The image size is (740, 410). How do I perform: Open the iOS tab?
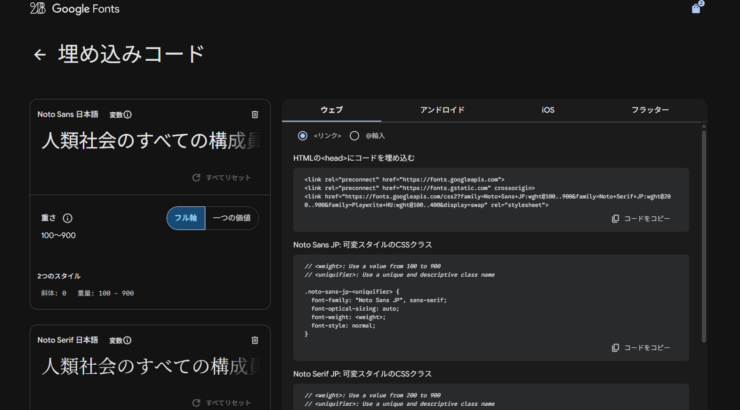(x=548, y=110)
